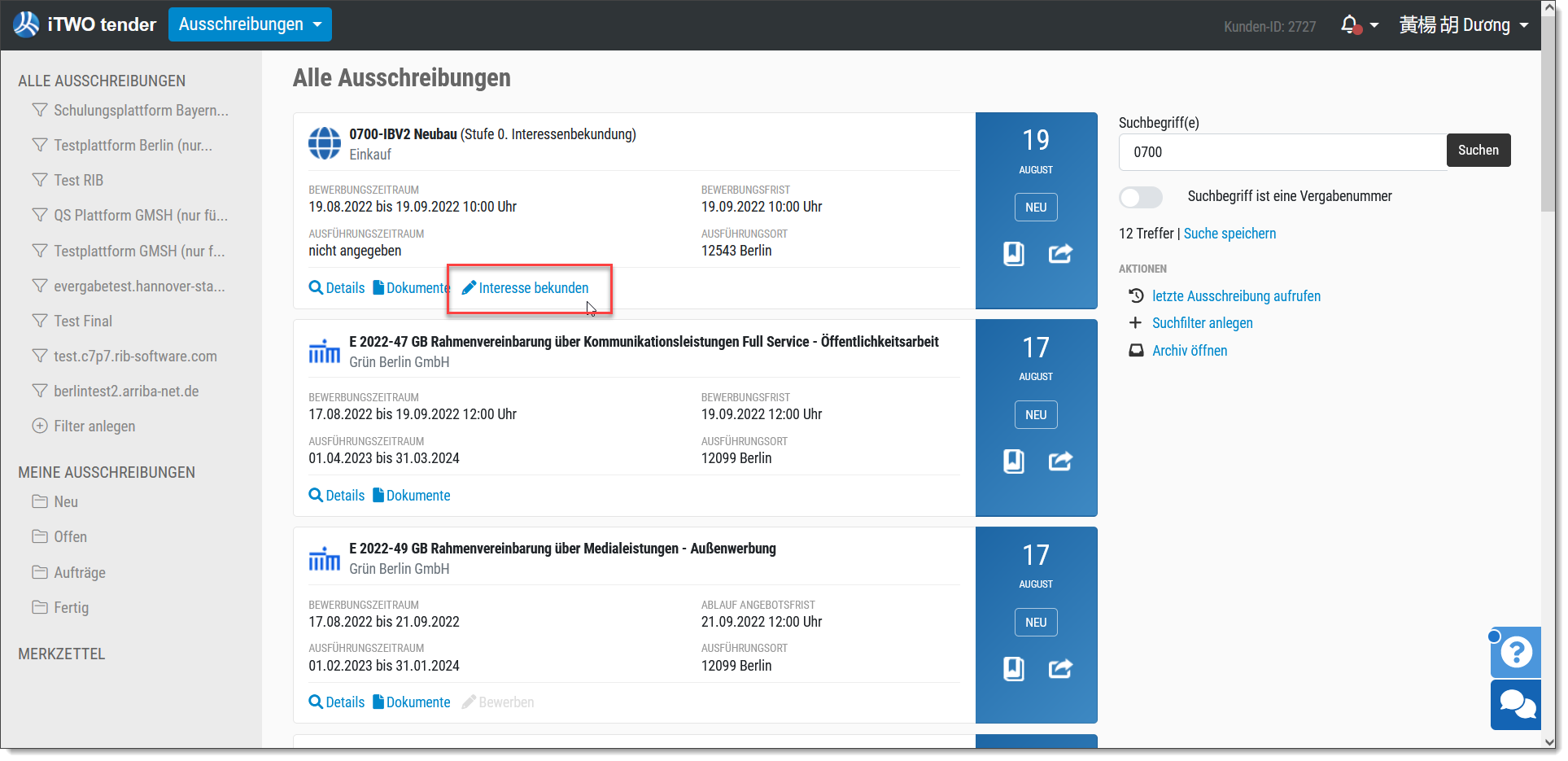Open the Merkzettel section
Image resolution: width=1568 pixels, height=761 pixels.
[x=62, y=654]
